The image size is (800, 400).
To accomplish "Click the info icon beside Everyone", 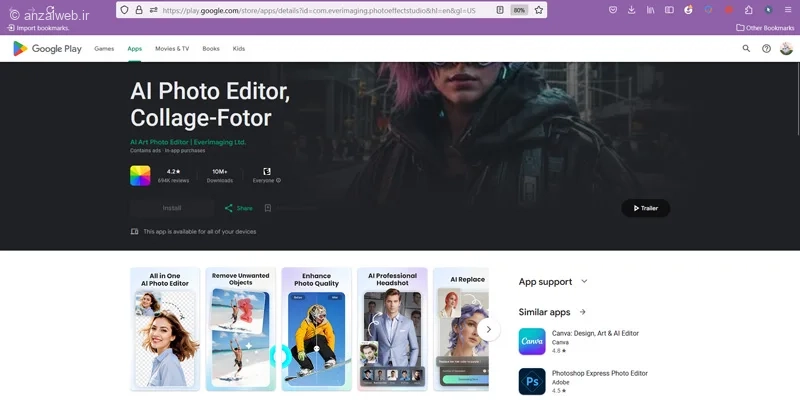I will pyautogui.click(x=279, y=181).
